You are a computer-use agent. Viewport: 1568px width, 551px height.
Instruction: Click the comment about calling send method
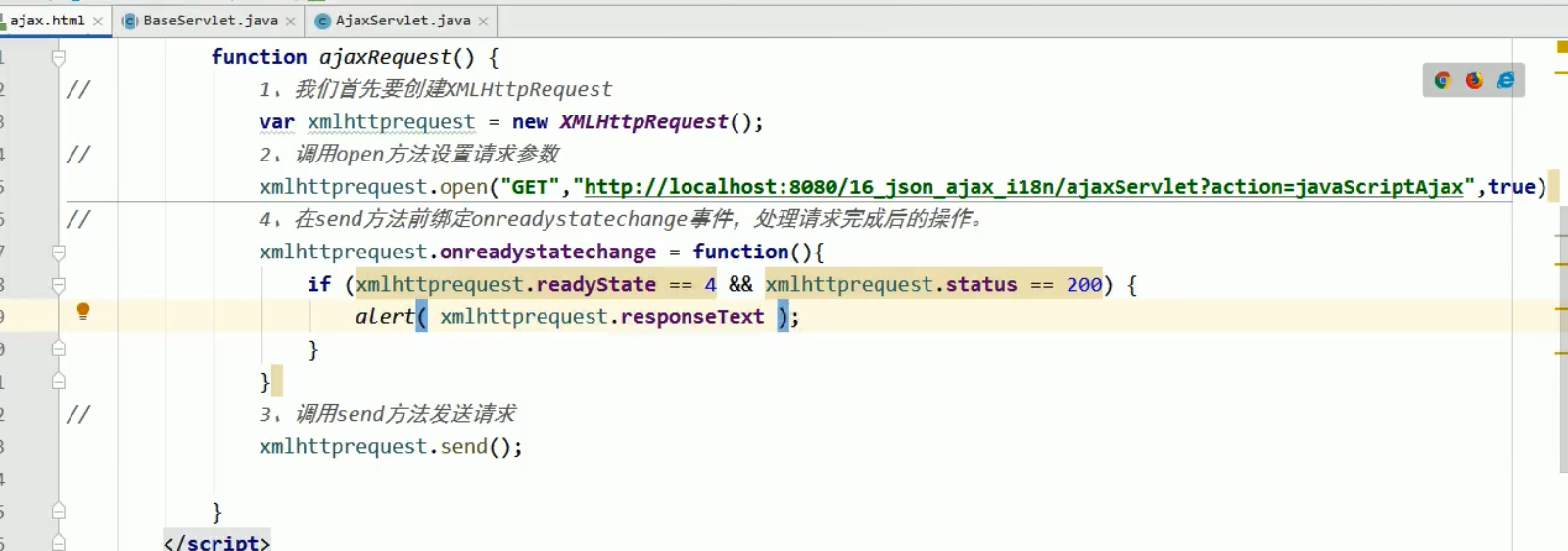pyautogui.click(x=387, y=414)
